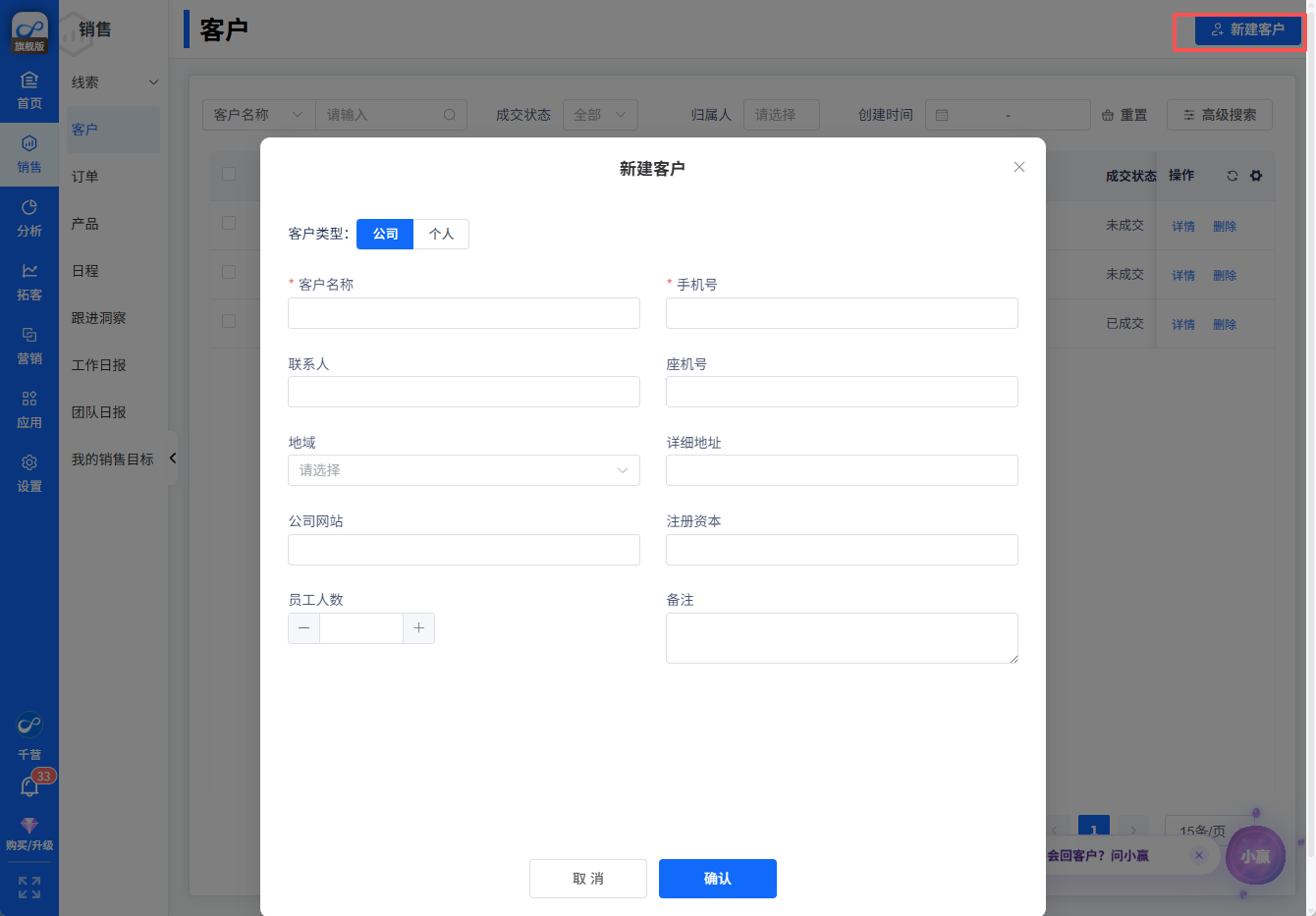Image resolution: width=1316 pixels, height=916 pixels.
Task: Click the 分析 analysis sidebar icon
Action: click(29, 218)
